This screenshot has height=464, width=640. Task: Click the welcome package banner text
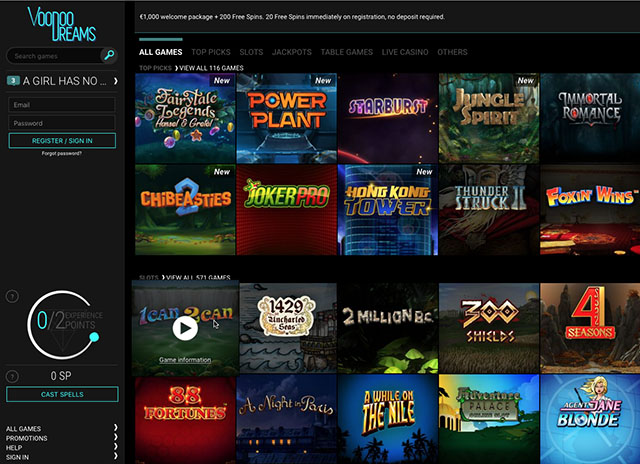292,17
